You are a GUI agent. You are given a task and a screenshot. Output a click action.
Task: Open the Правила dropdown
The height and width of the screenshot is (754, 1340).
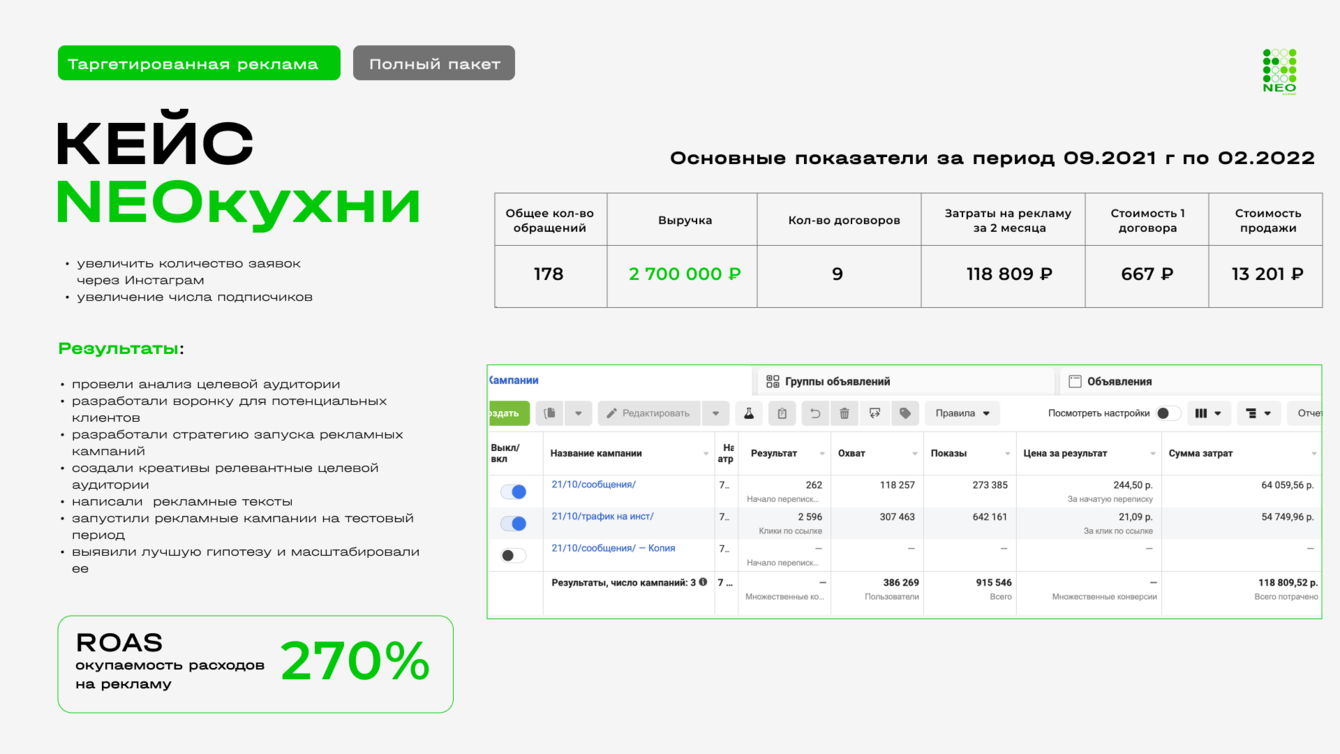(962, 413)
